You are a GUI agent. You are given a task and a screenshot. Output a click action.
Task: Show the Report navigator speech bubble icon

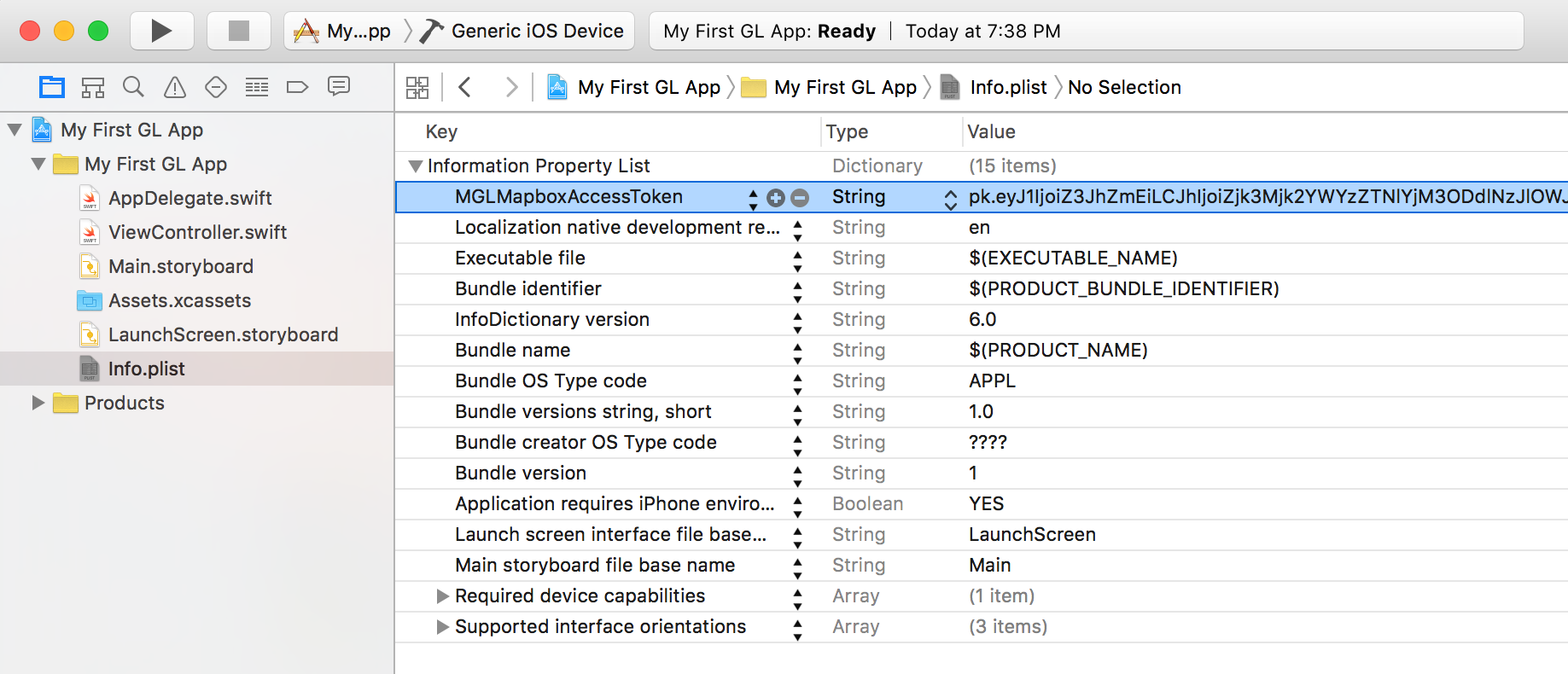point(339,87)
